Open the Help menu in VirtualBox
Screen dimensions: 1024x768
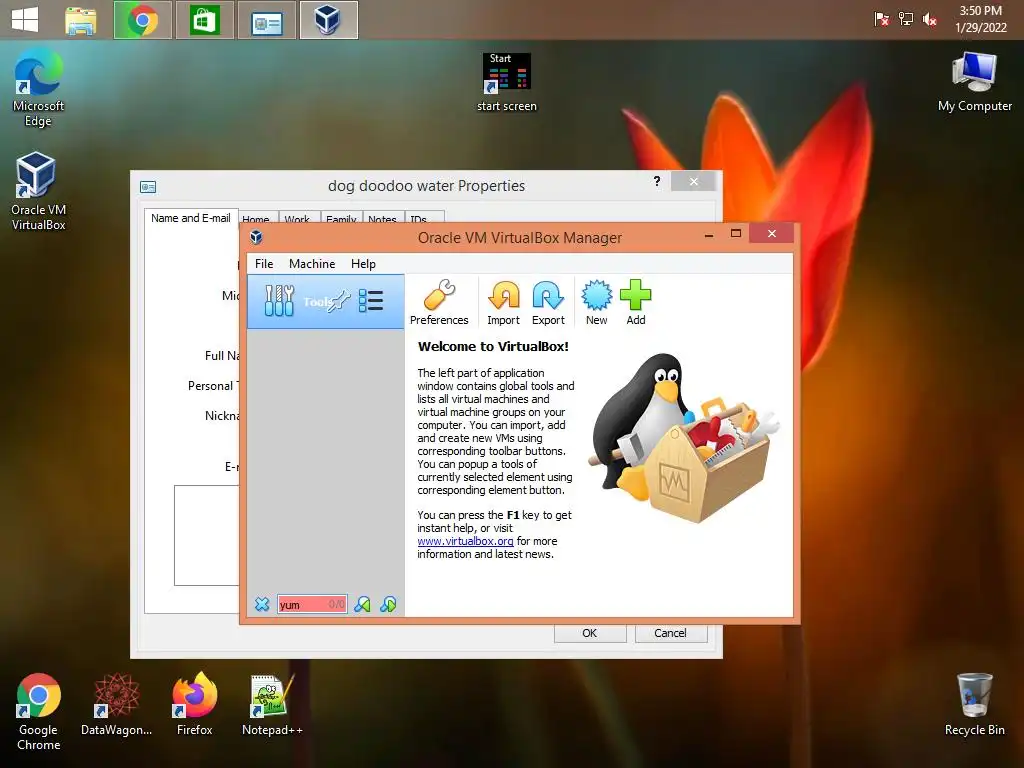pyautogui.click(x=363, y=264)
